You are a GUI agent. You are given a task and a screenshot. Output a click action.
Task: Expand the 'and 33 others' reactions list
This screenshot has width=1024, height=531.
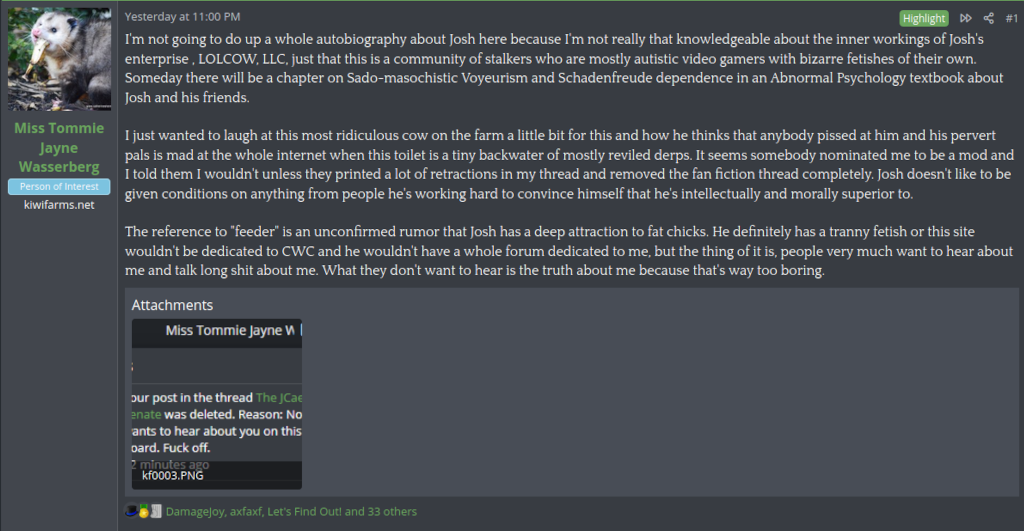[x=381, y=511]
